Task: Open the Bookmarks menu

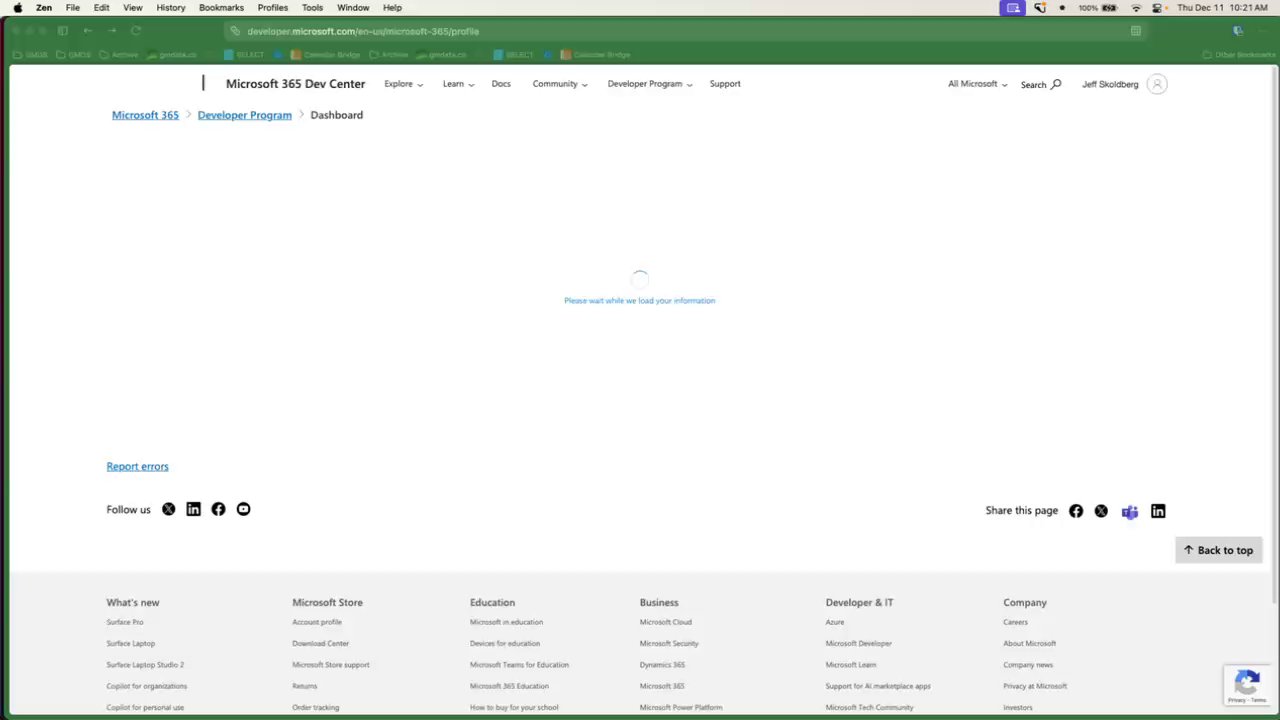Action: pos(221,7)
